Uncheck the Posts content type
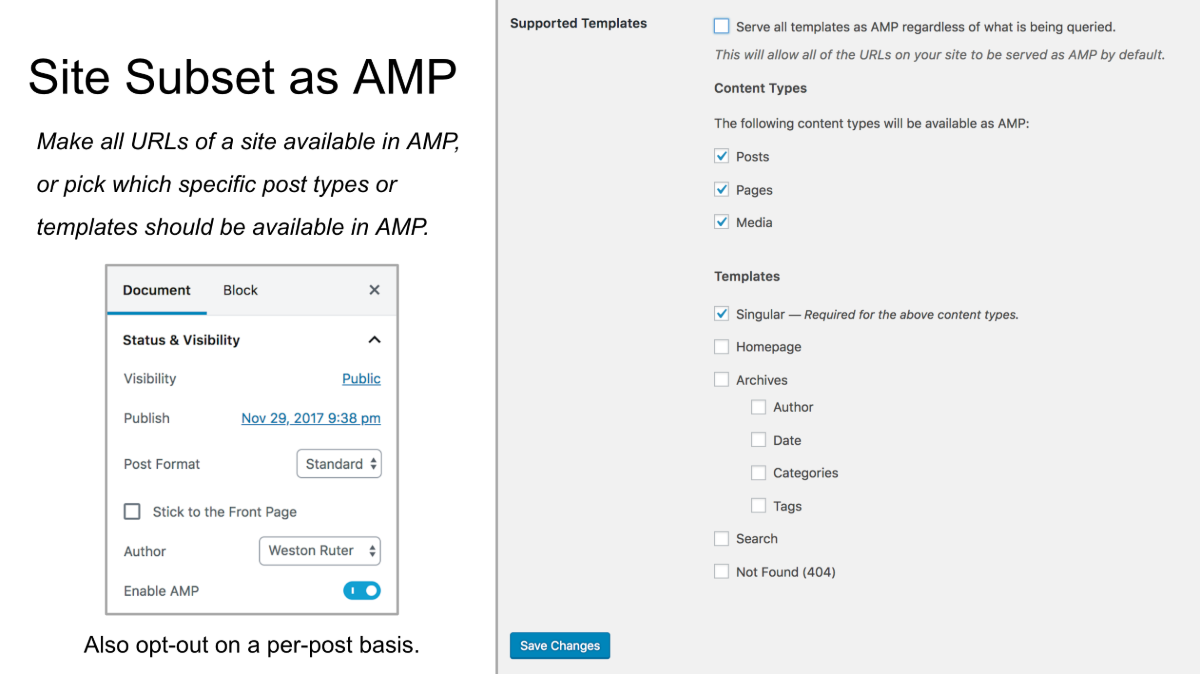Image resolution: width=1200 pixels, height=674 pixels. [x=721, y=156]
